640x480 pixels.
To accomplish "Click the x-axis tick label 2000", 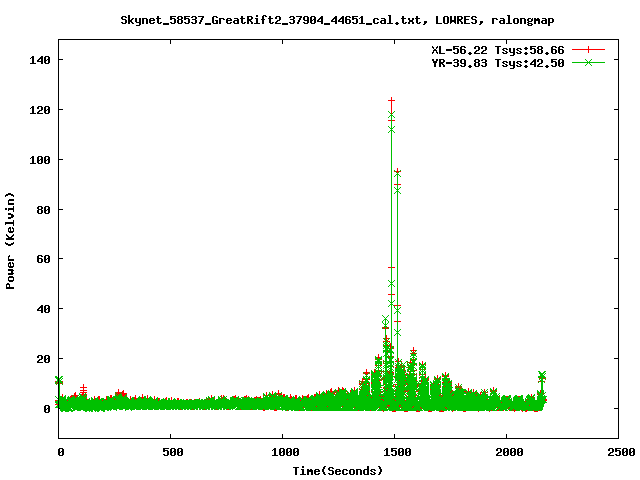I will point(509,452).
